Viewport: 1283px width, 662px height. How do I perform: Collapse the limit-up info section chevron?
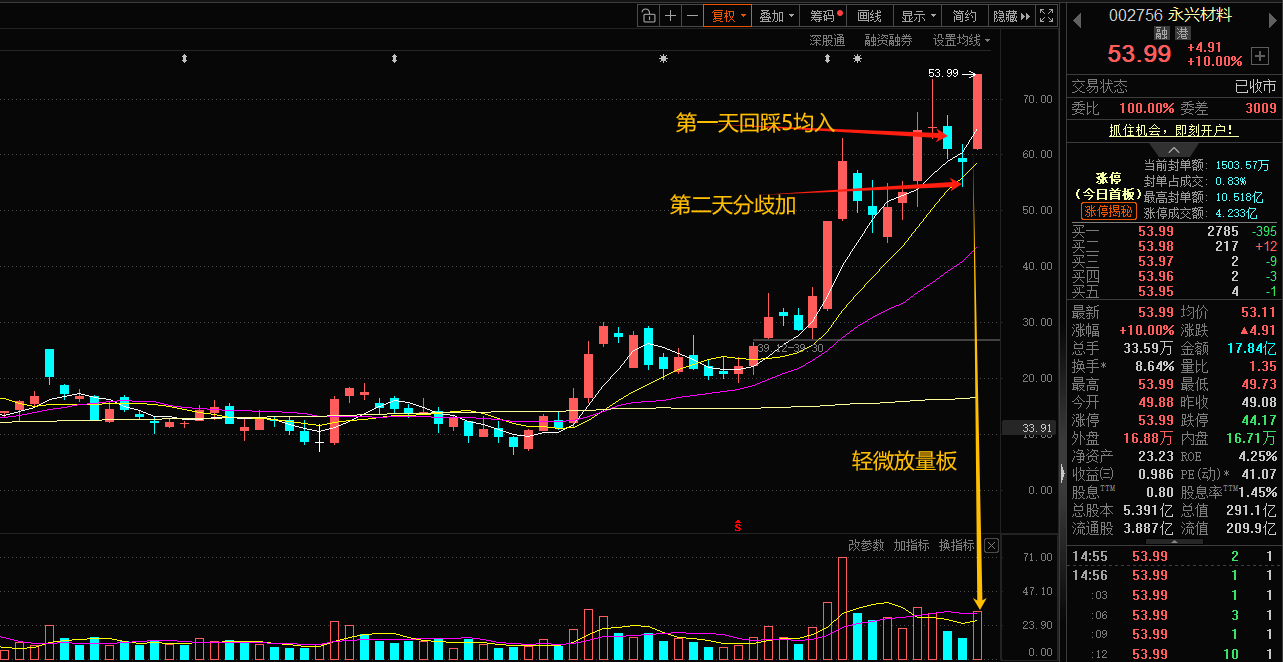click(x=1173, y=149)
